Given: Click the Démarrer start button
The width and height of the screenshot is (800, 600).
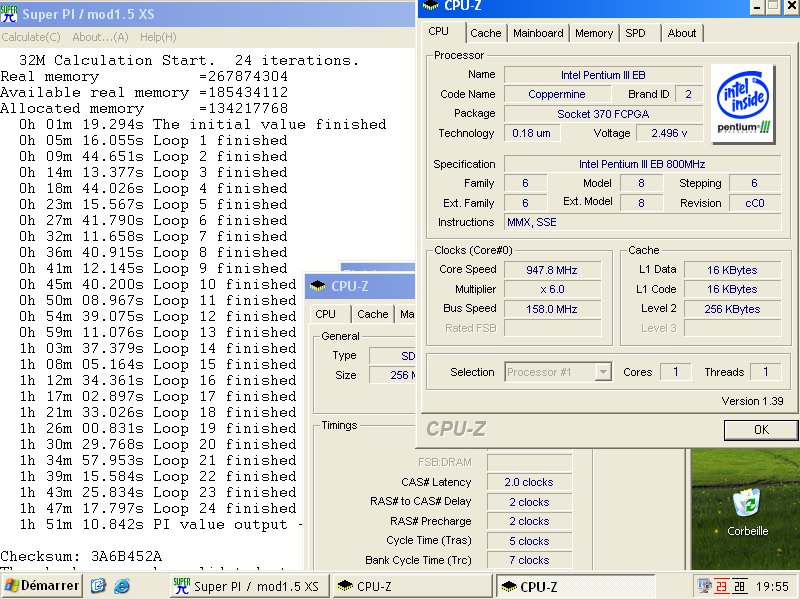Looking at the screenshot, I should pyautogui.click(x=41, y=586).
